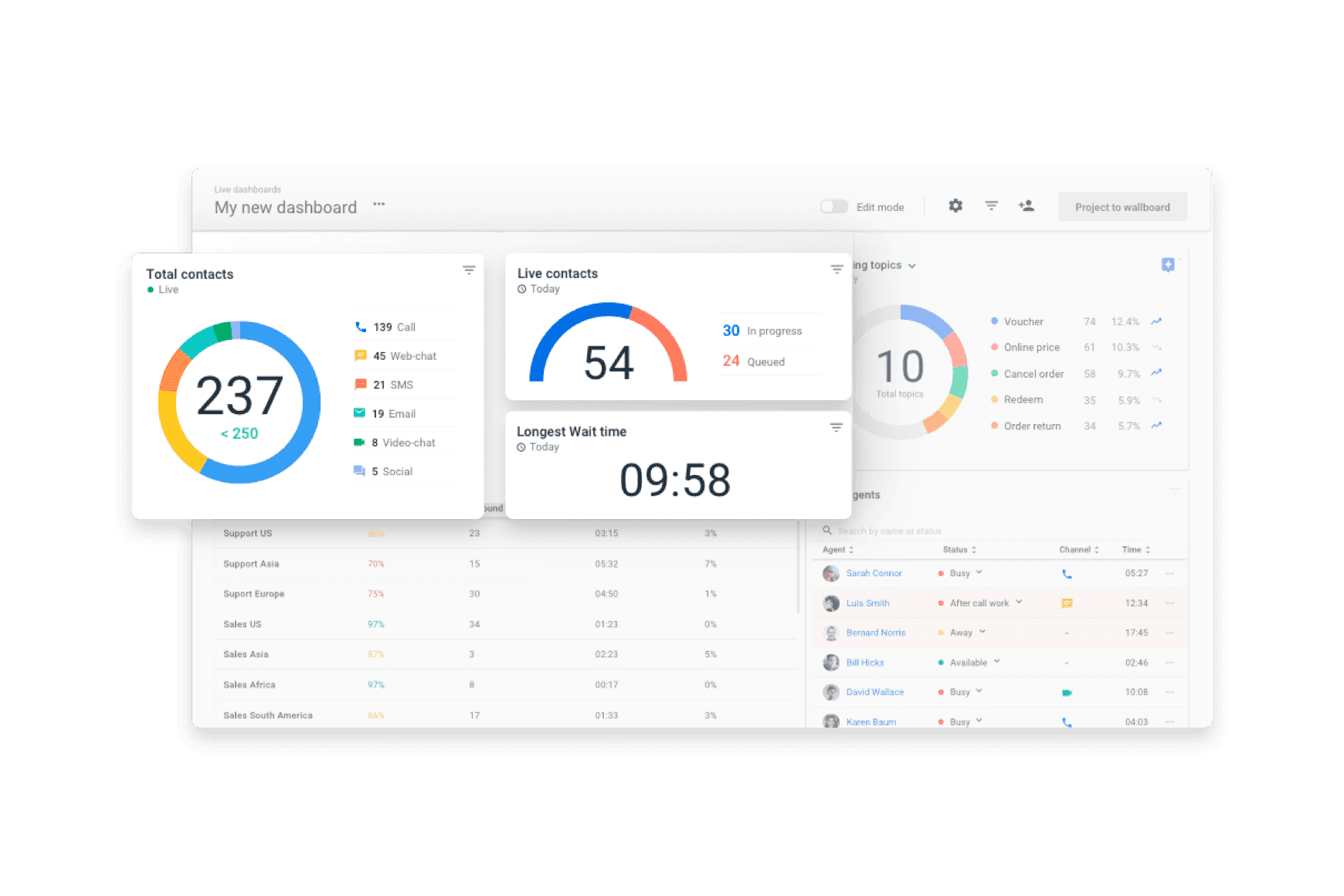Open the actions menu on Luis Smith's row
Image resolution: width=1344 pixels, height=896 pixels.
tap(1169, 603)
